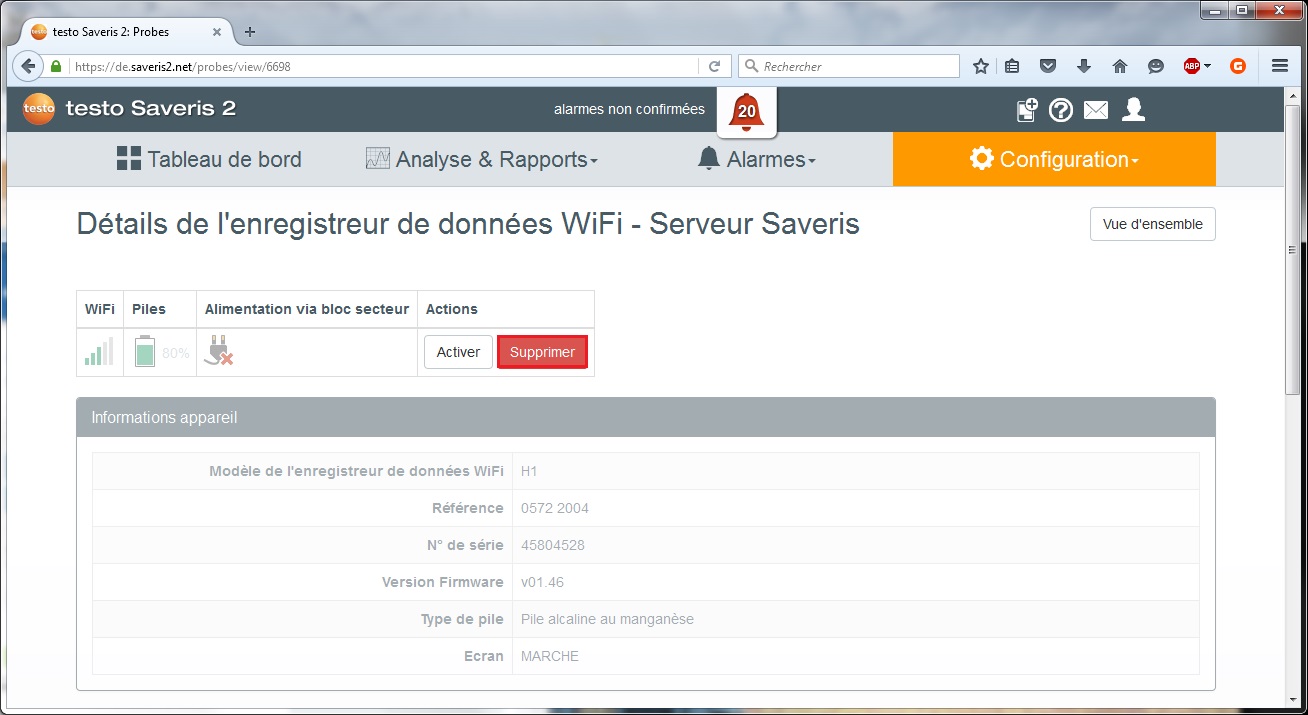Click the add device icon in header
This screenshot has width=1308, height=715.
[x=1027, y=110]
